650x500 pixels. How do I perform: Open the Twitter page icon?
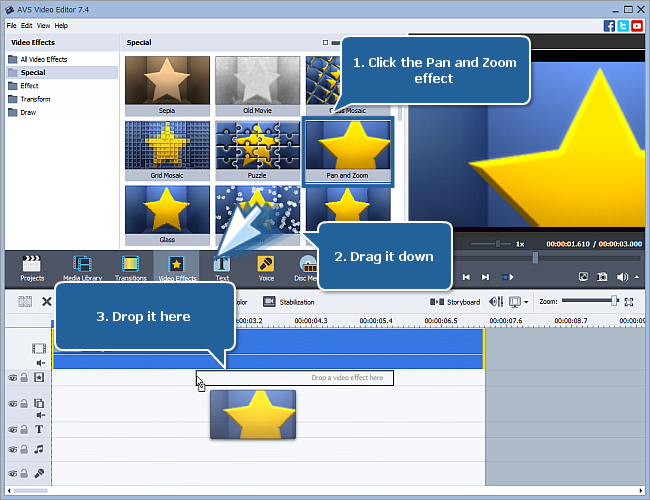click(x=623, y=26)
